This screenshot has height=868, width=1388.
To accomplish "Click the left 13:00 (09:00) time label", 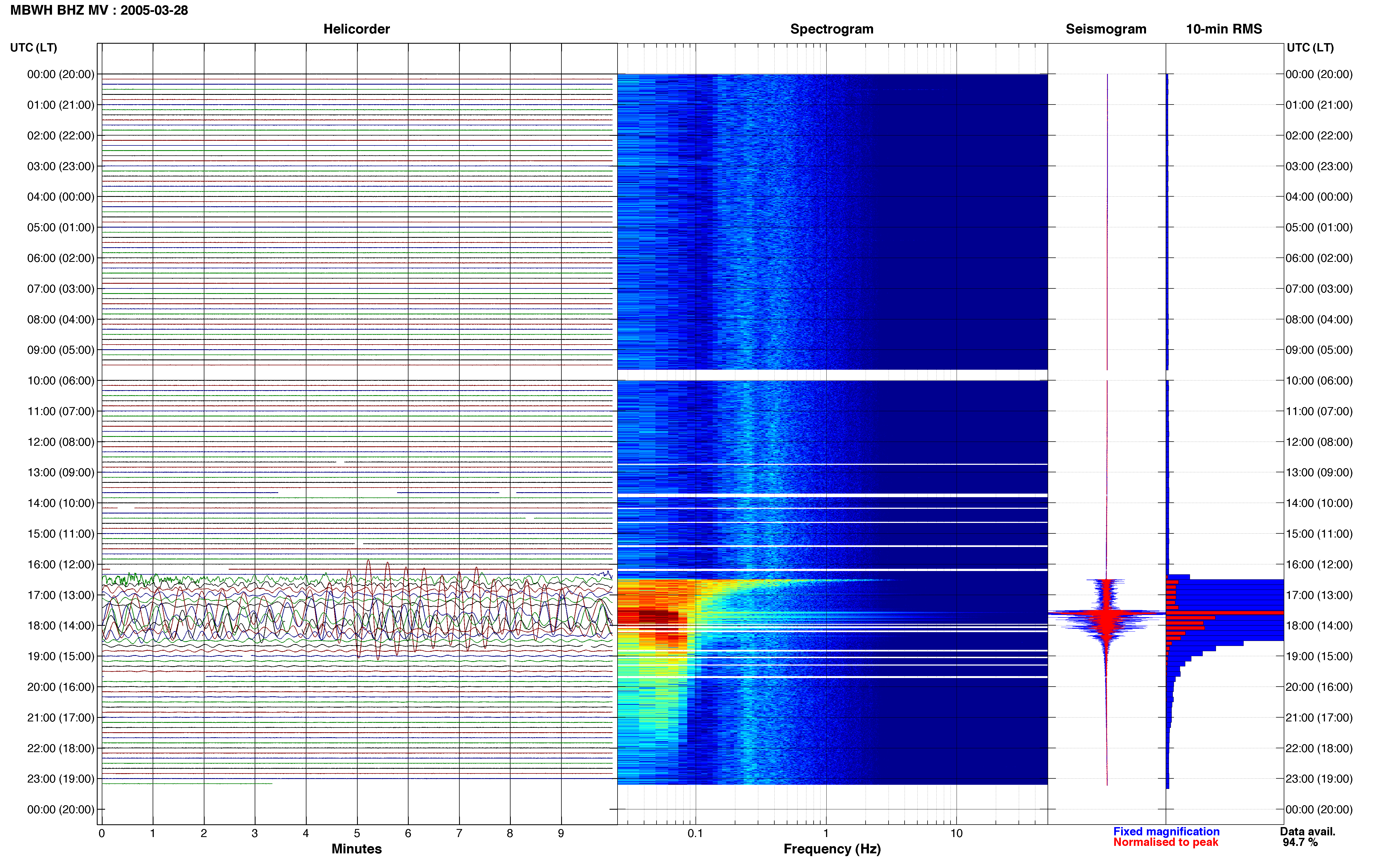I will [61, 473].
